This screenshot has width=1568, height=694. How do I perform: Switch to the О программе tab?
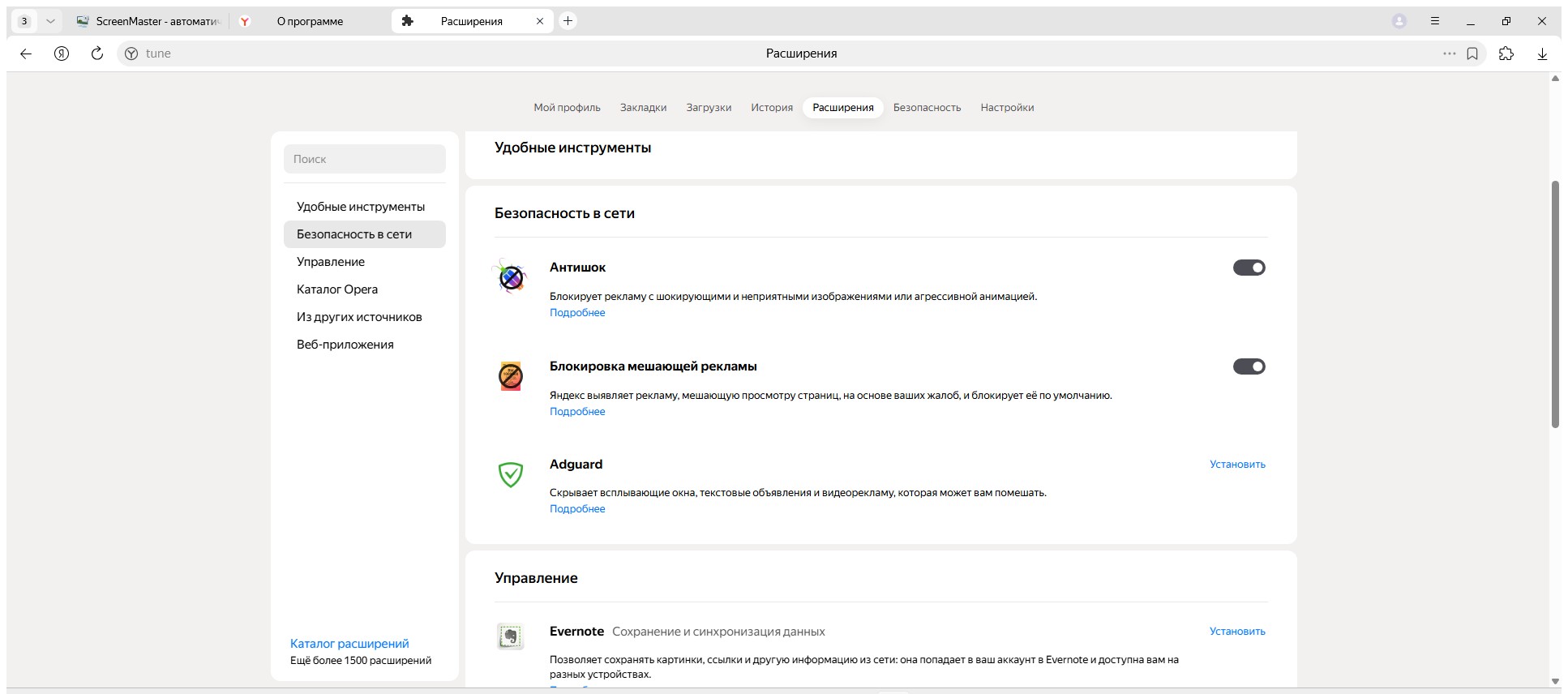[310, 21]
